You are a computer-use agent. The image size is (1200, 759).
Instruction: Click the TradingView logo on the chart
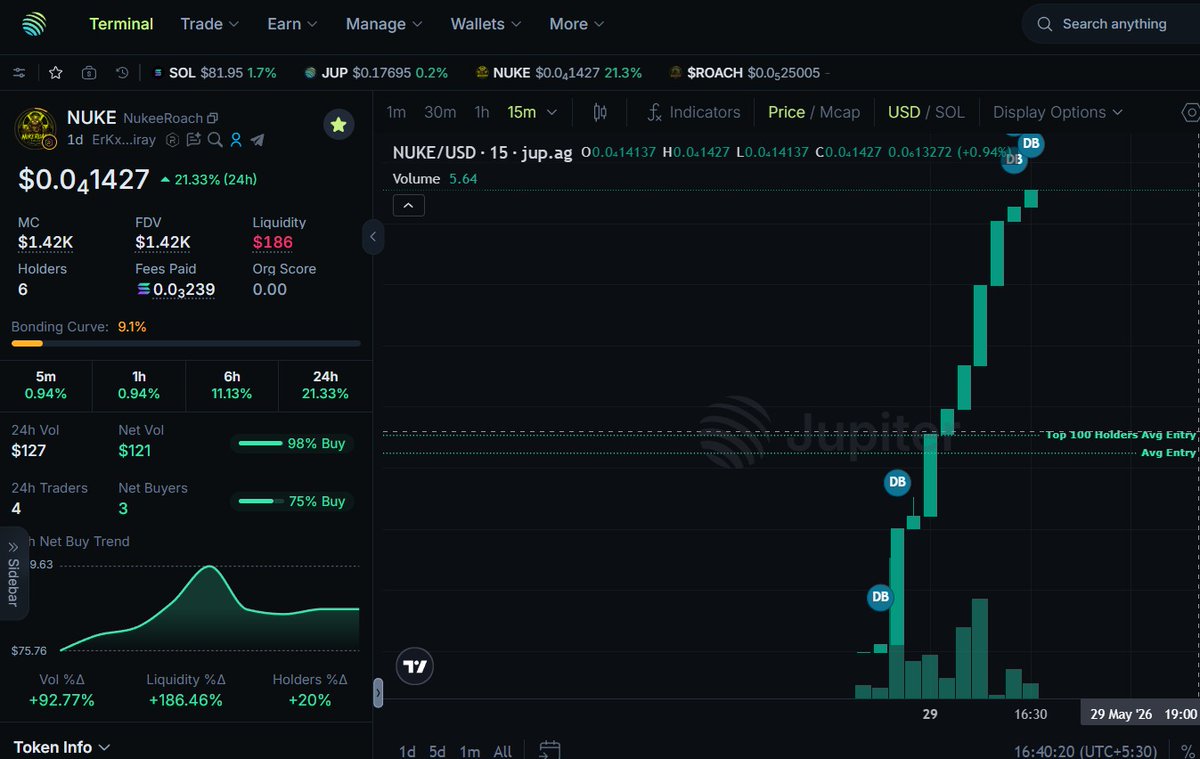point(414,666)
